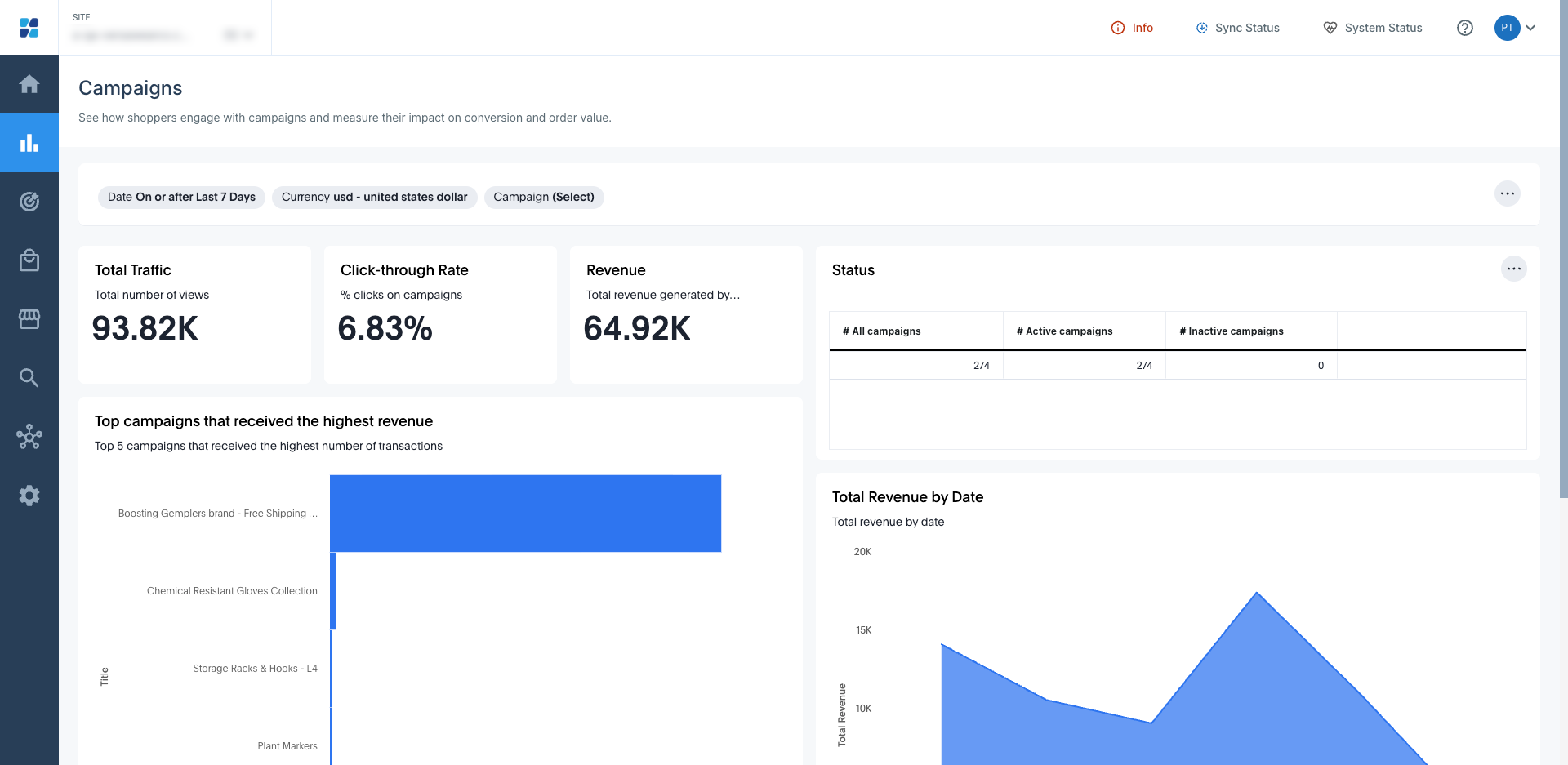Click the home icon in sidebar

(29, 84)
